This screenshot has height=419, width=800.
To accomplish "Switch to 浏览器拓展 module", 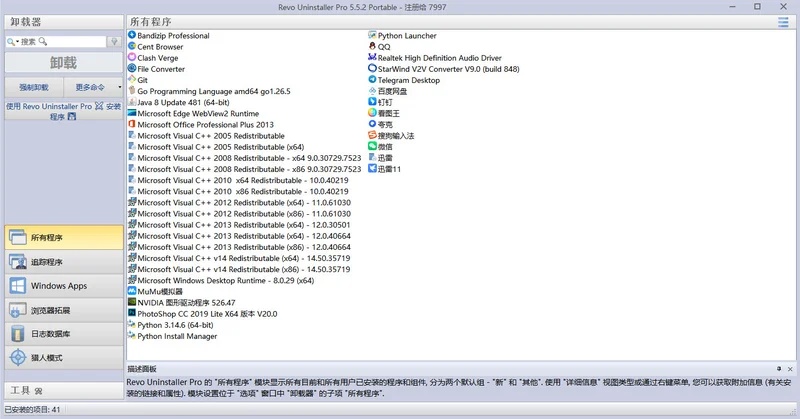I will click(64, 310).
